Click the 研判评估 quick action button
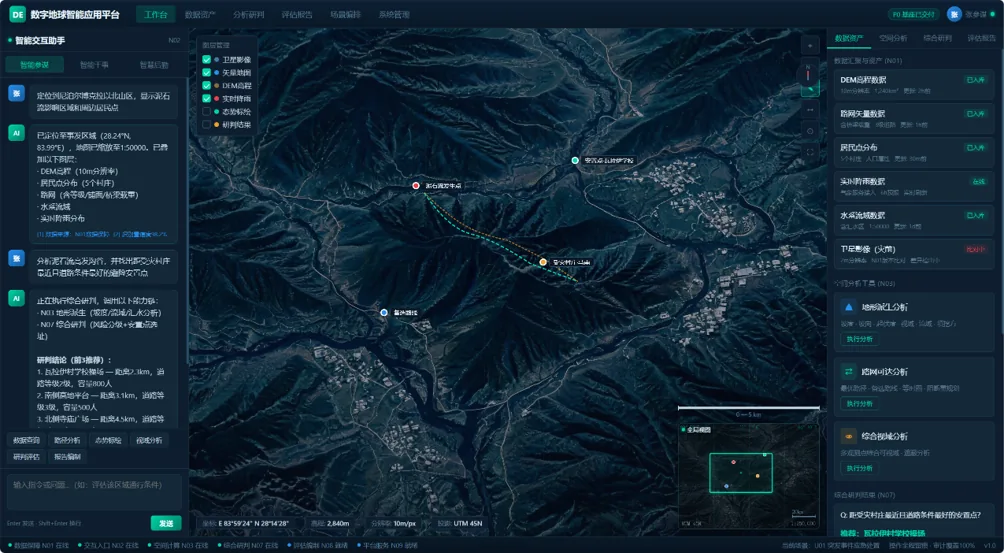 pyautogui.click(x=26, y=457)
